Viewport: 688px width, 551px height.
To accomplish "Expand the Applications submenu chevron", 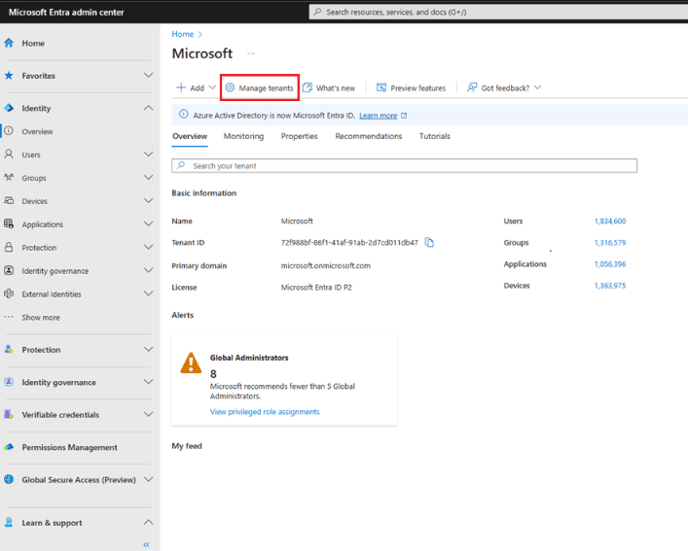I will pyautogui.click(x=149, y=224).
